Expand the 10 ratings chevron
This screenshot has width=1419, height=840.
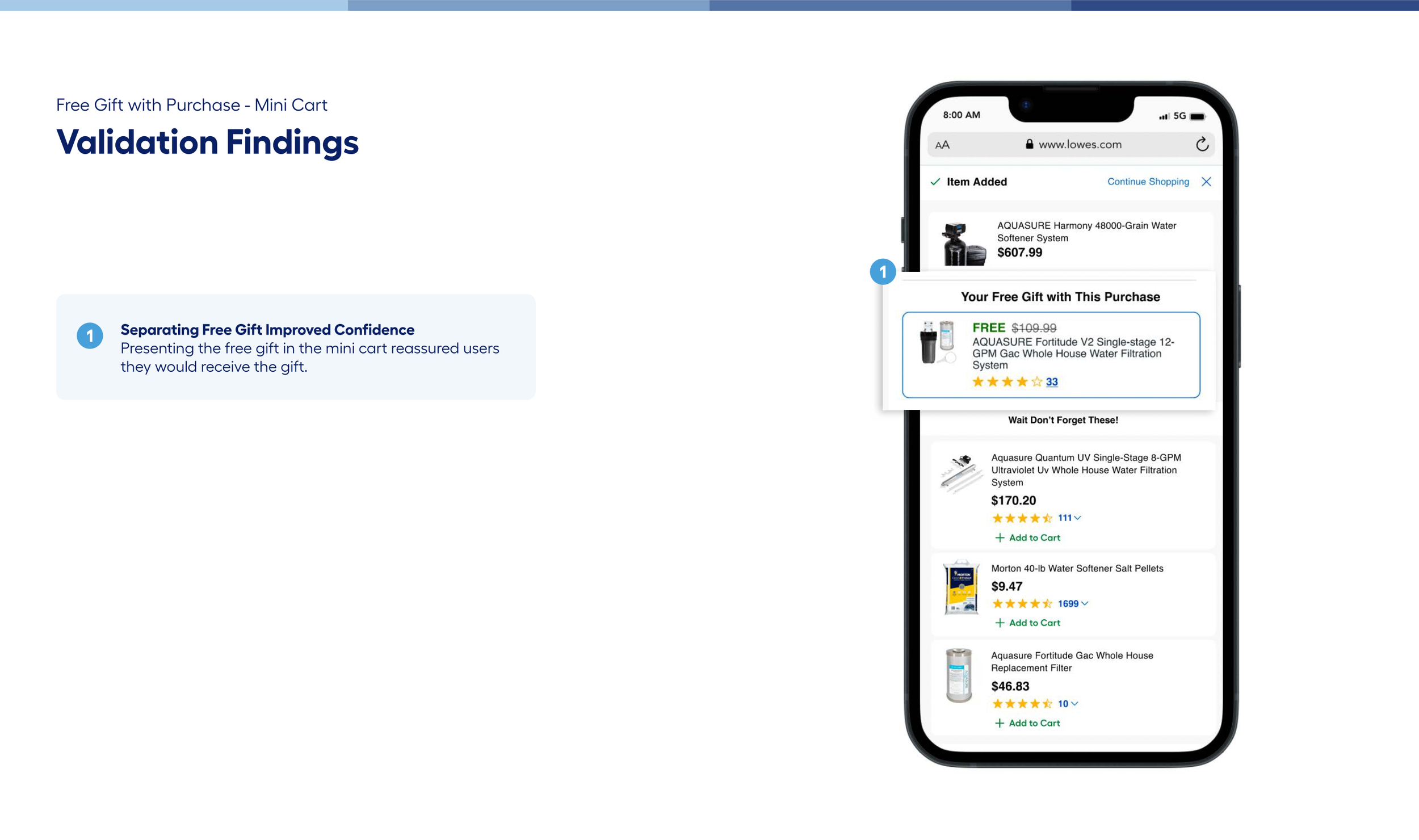(x=1074, y=704)
